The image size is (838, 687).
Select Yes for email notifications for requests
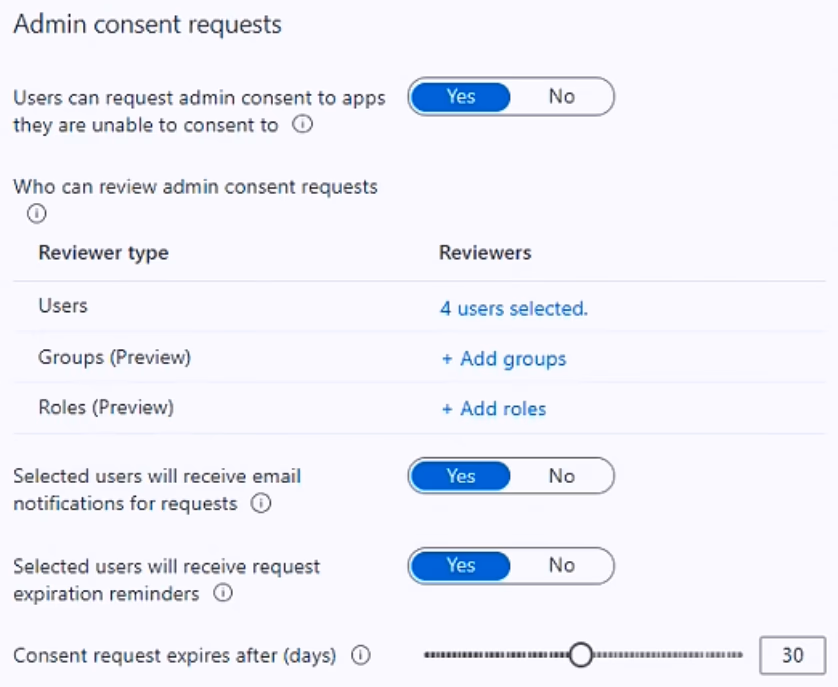tap(461, 476)
